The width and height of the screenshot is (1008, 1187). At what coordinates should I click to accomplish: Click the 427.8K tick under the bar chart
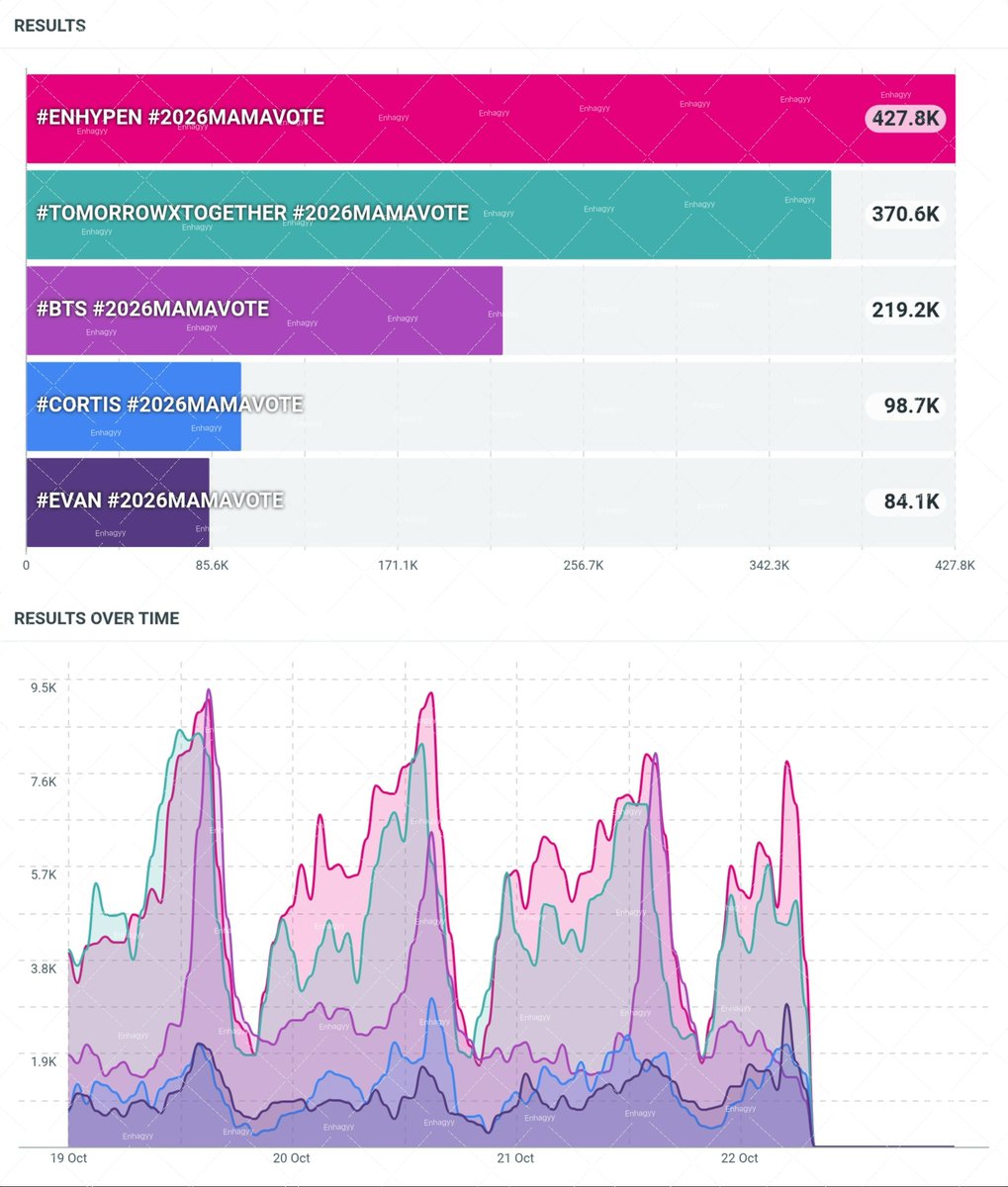click(x=955, y=566)
